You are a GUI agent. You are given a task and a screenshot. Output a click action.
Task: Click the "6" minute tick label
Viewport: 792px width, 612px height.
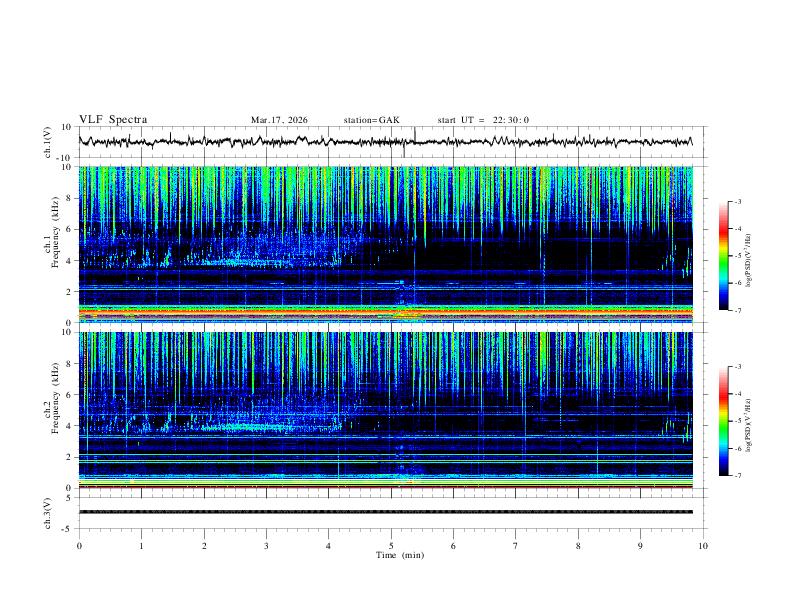coord(453,546)
